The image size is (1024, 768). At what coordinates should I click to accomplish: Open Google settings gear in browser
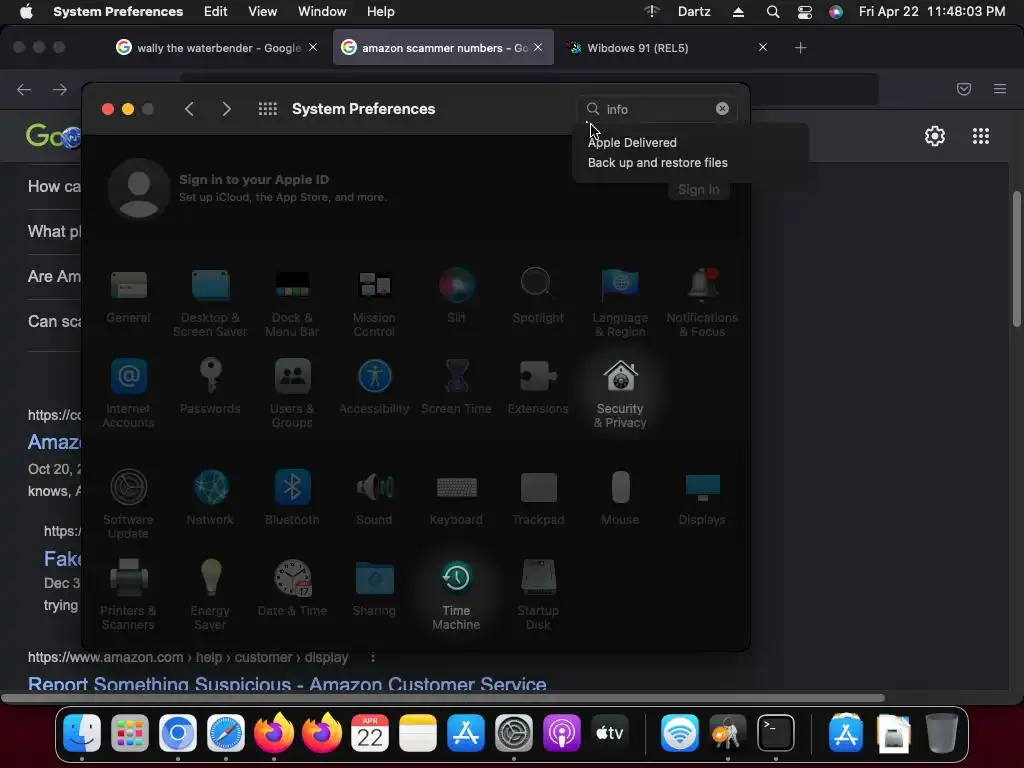tap(935, 136)
